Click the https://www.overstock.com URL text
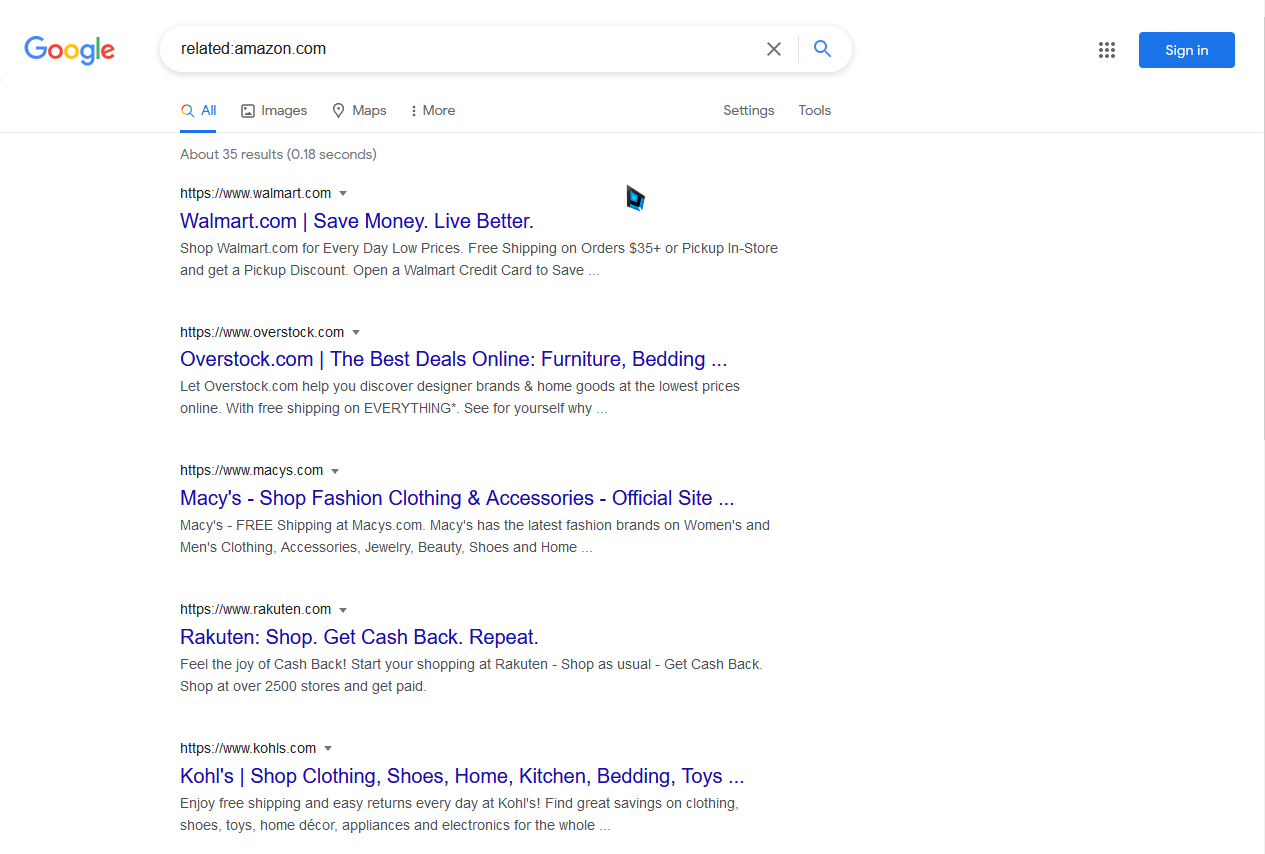Screen dimensions: 1265x854 click(262, 332)
